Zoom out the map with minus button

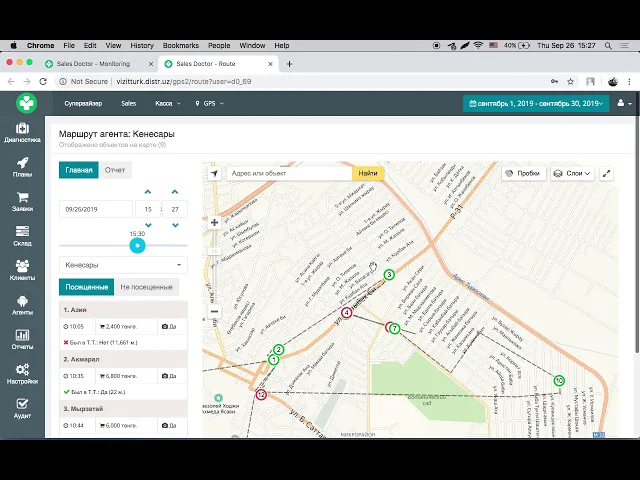point(214,312)
